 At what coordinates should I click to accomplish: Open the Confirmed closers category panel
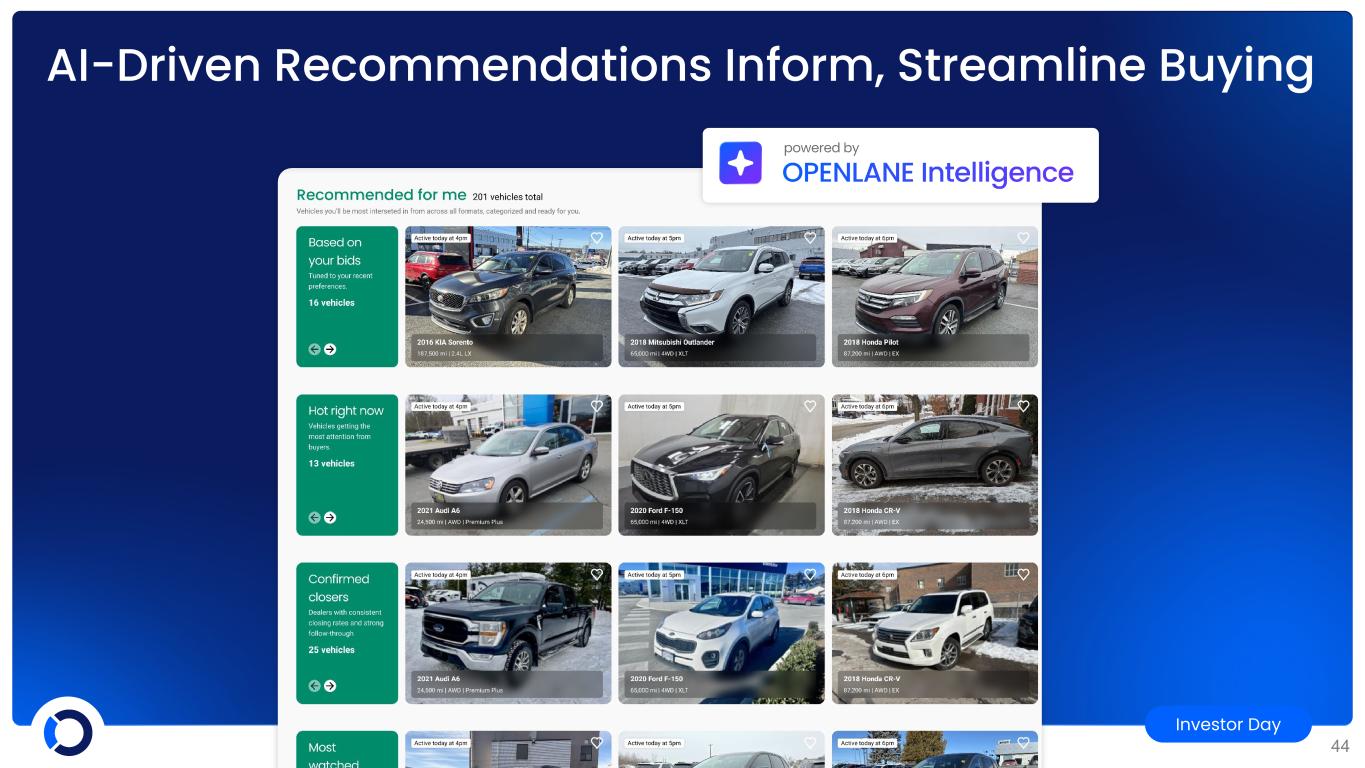pos(346,612)
